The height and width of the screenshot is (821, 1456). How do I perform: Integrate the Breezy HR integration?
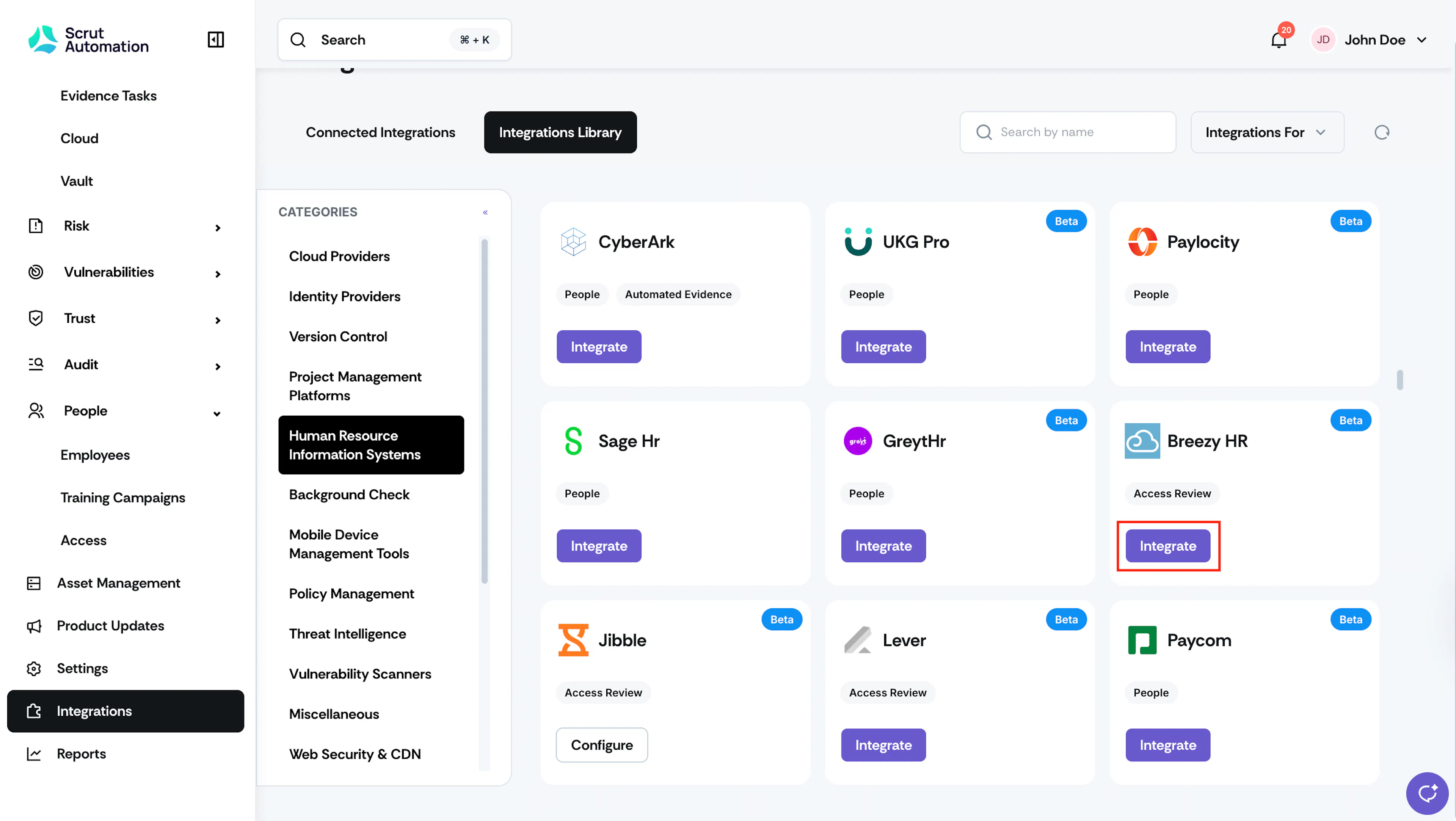[1167, 546]
